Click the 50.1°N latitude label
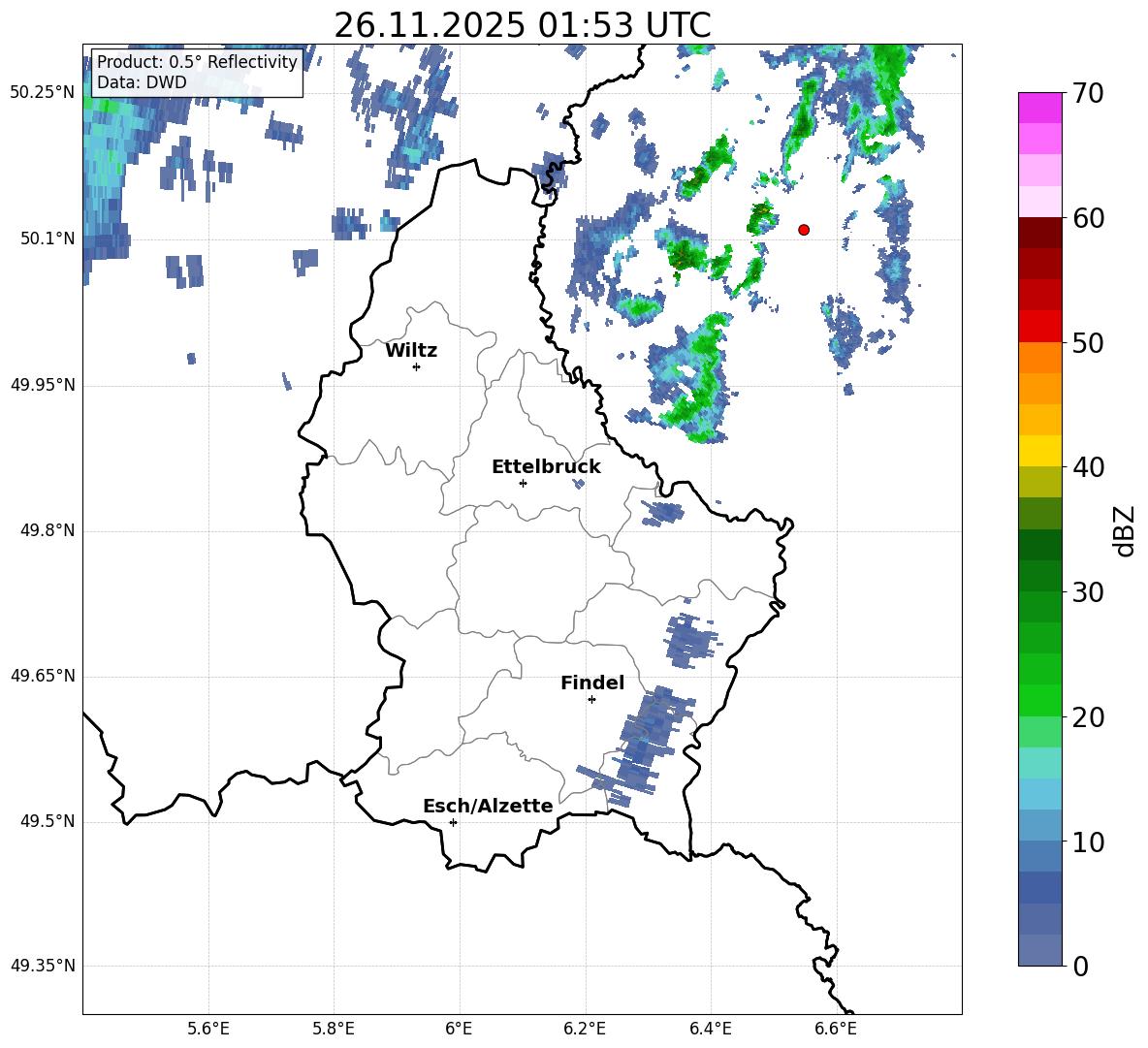This screenshot has width=1148, height=1048. (x=48, y=239)
